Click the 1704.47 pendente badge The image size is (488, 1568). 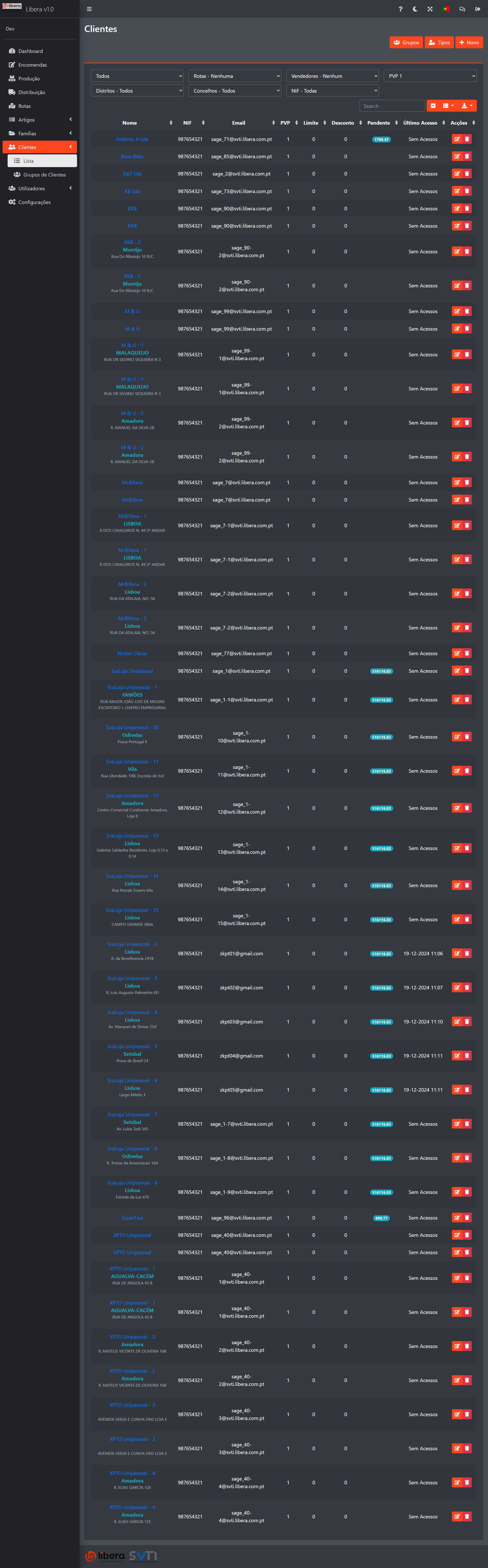(x=382, y=139)
